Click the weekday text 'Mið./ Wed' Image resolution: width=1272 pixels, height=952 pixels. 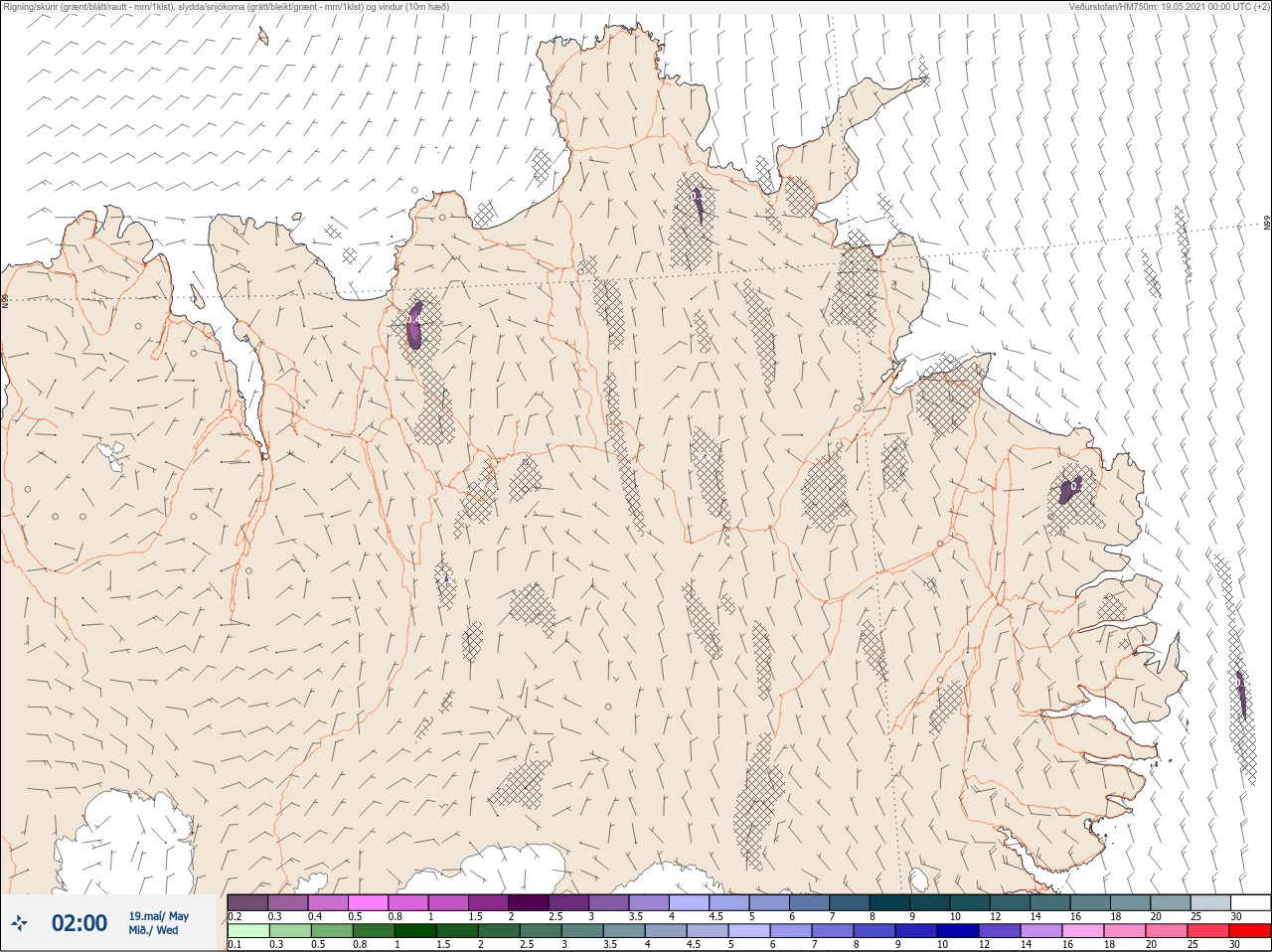[x=155, y=930]
